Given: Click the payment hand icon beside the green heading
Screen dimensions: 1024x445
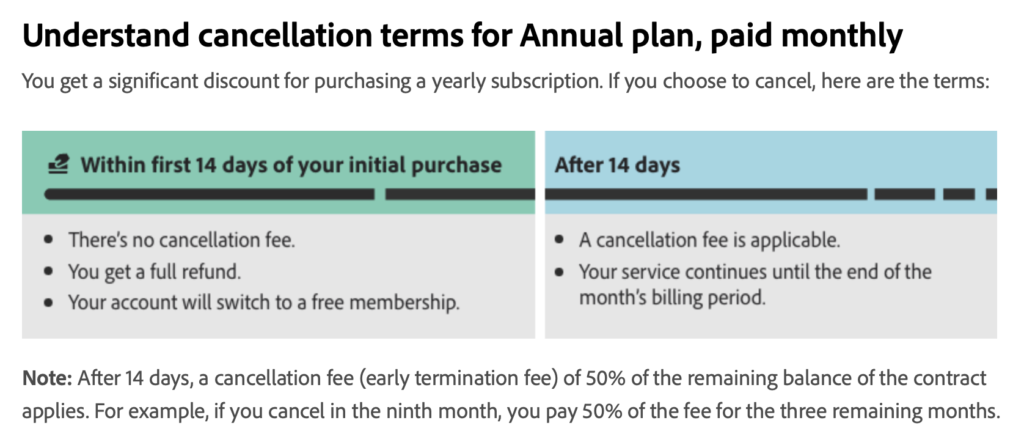Looking at the screenshot, I should pyautogui.click(x=57, y=164).
